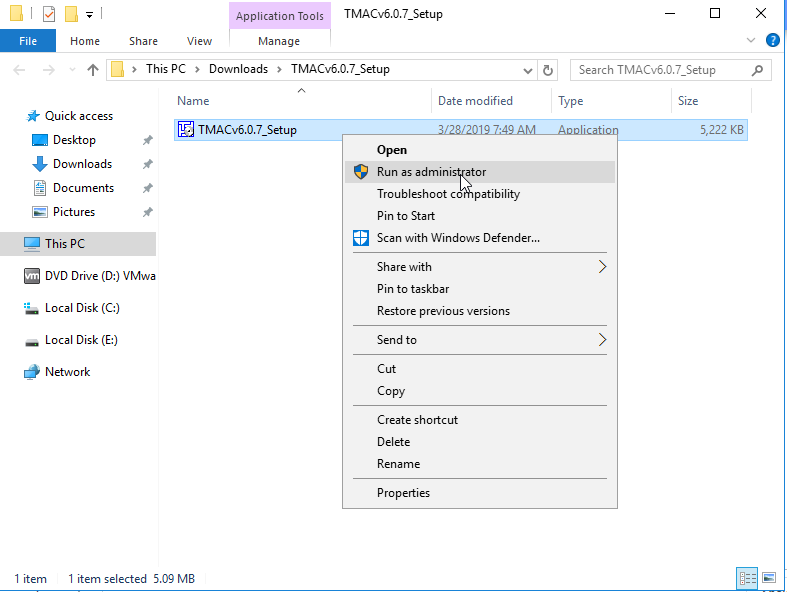The height and width of the screenshot is (592, 787).
Task: Switch to Details view icon in status bar
Action: [747, 578]
